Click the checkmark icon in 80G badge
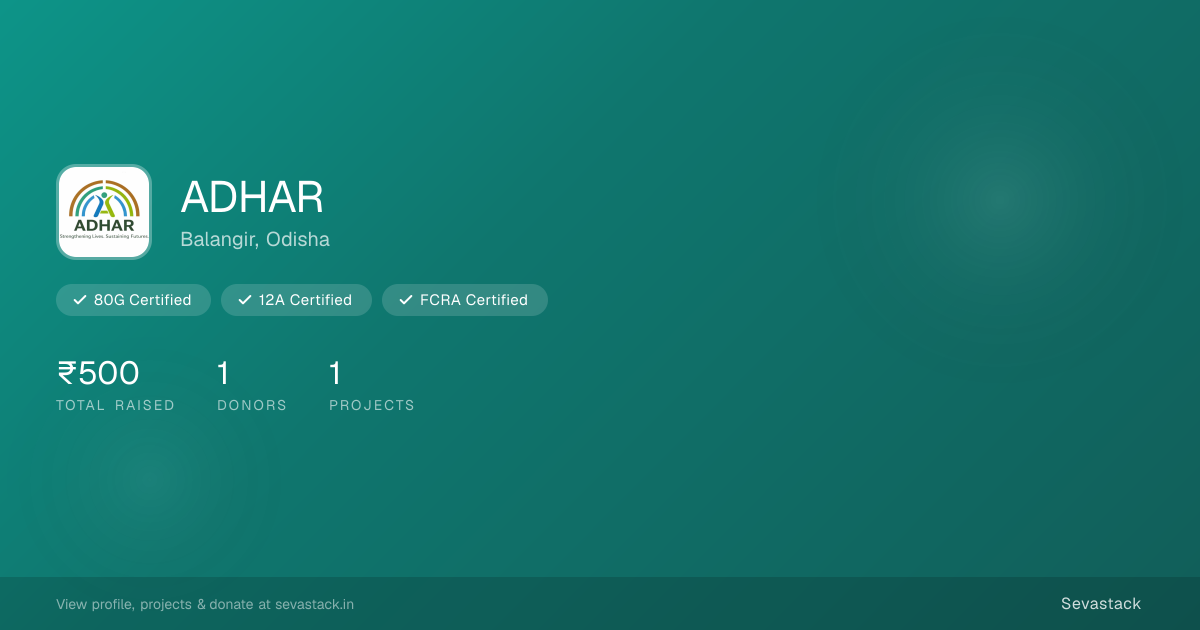The height and width of the screenshot is (630, 1200). pos(80,300)
